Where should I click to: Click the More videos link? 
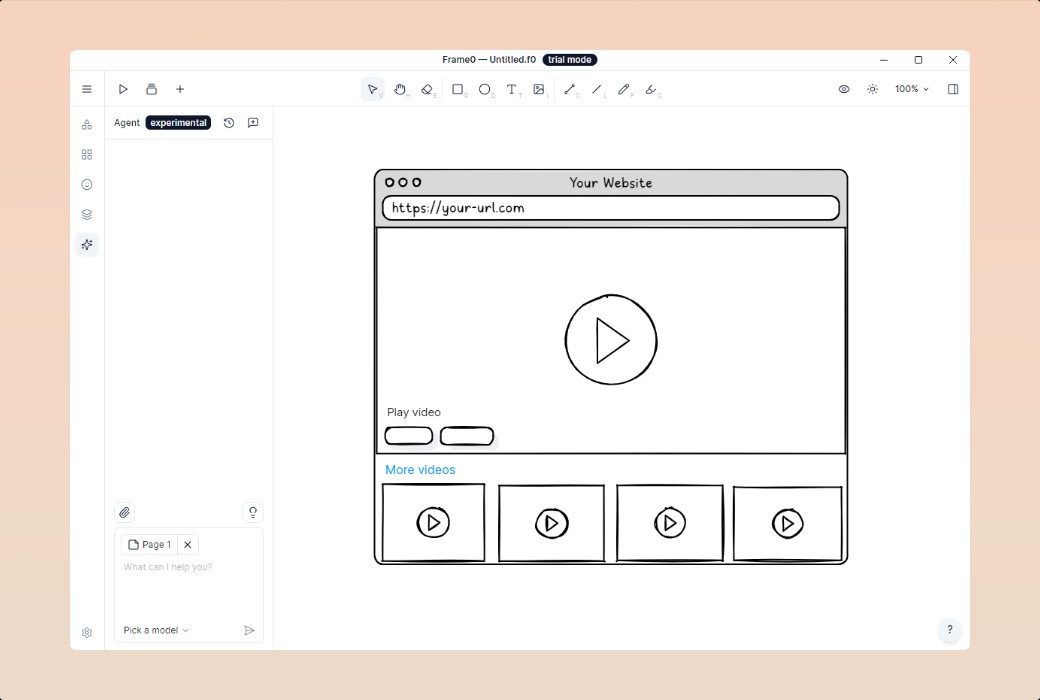click(x=420, y=470)
